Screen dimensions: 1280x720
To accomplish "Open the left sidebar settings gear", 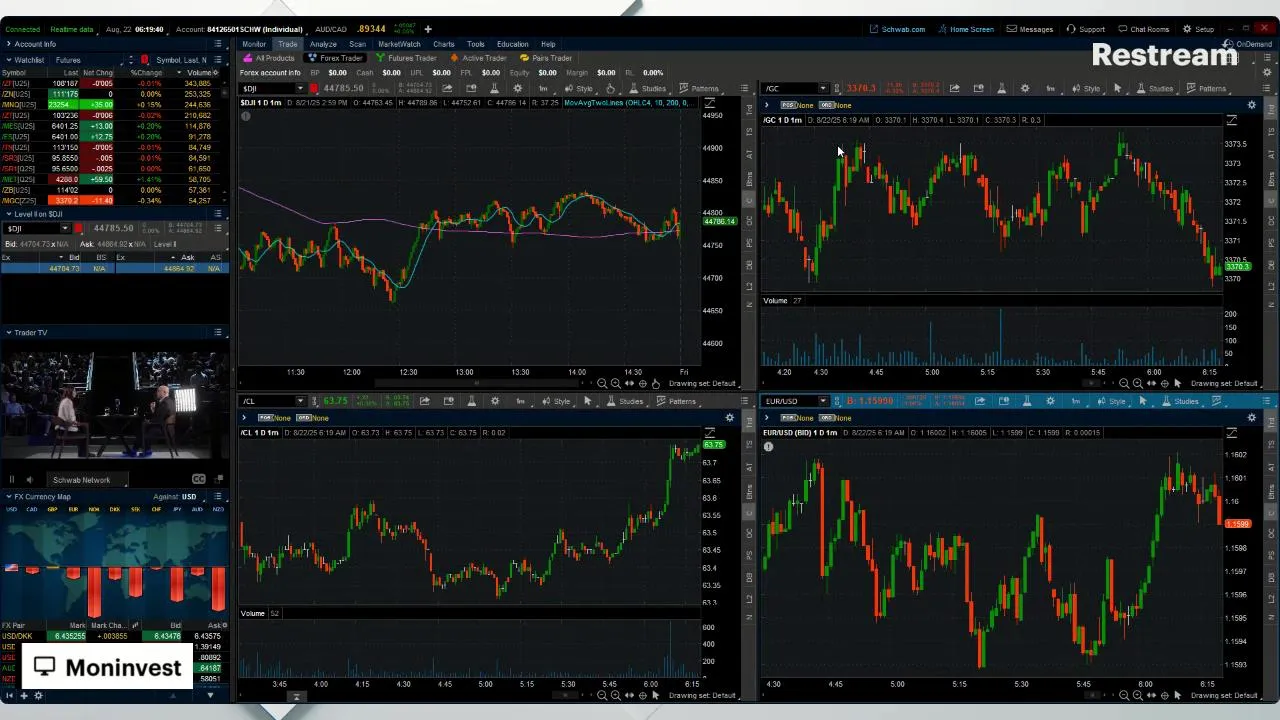I will click(x=39, y=696).
